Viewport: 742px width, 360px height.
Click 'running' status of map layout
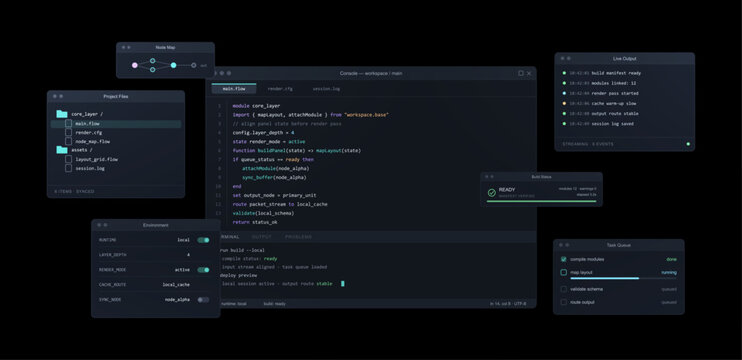[669, 272]
